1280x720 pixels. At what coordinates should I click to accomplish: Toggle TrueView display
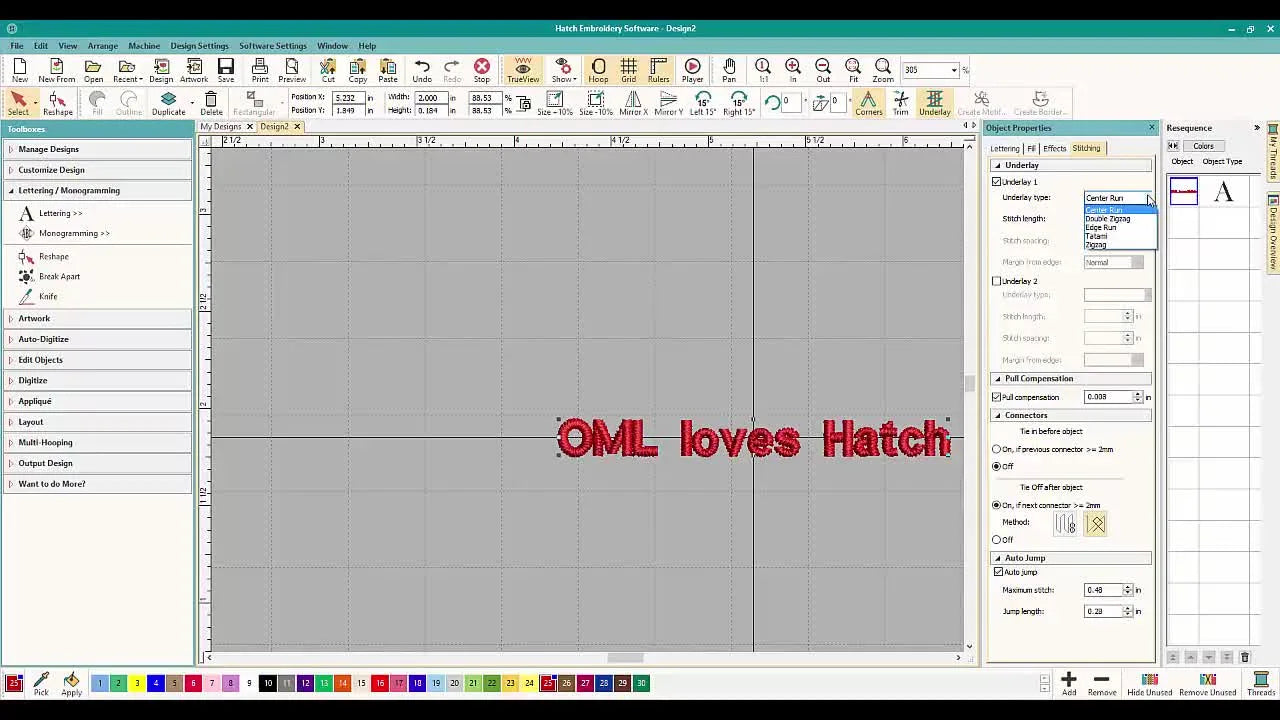(x=523, y=70)
